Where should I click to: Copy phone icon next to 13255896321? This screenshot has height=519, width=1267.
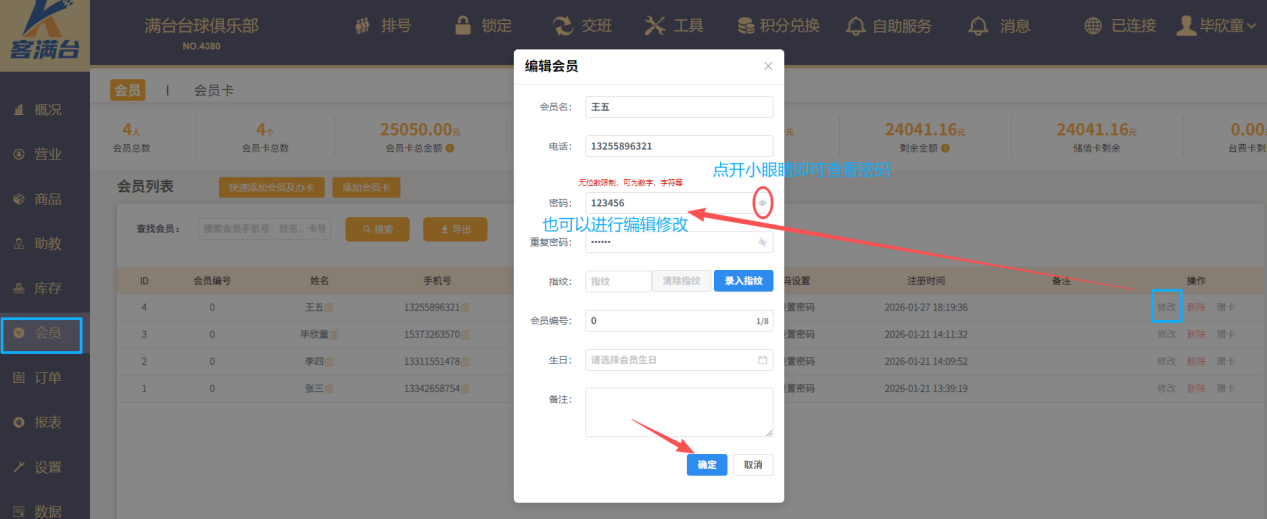pos(466,307)
